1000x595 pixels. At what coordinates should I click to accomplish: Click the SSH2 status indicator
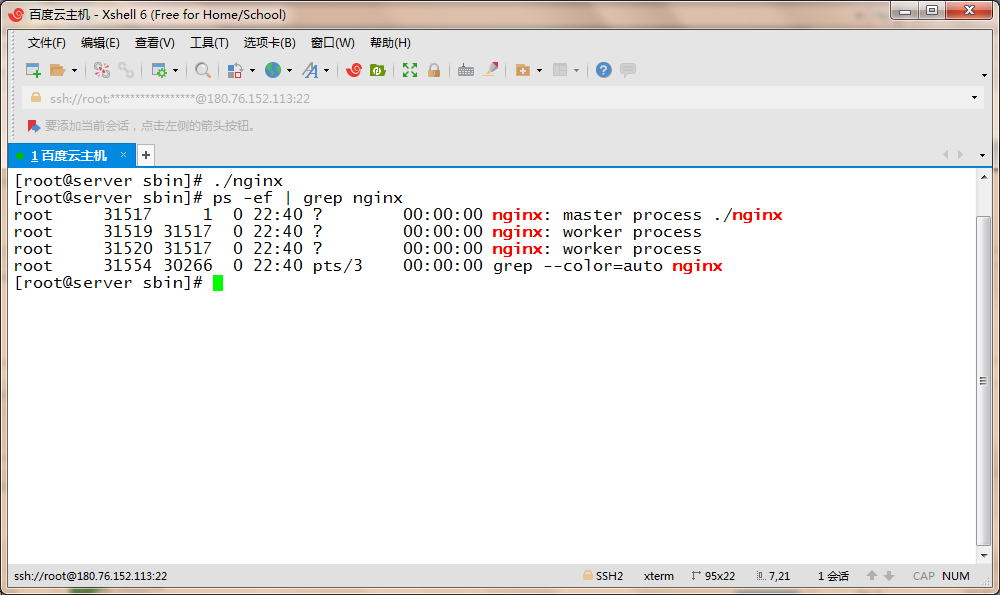coord(603,576)
